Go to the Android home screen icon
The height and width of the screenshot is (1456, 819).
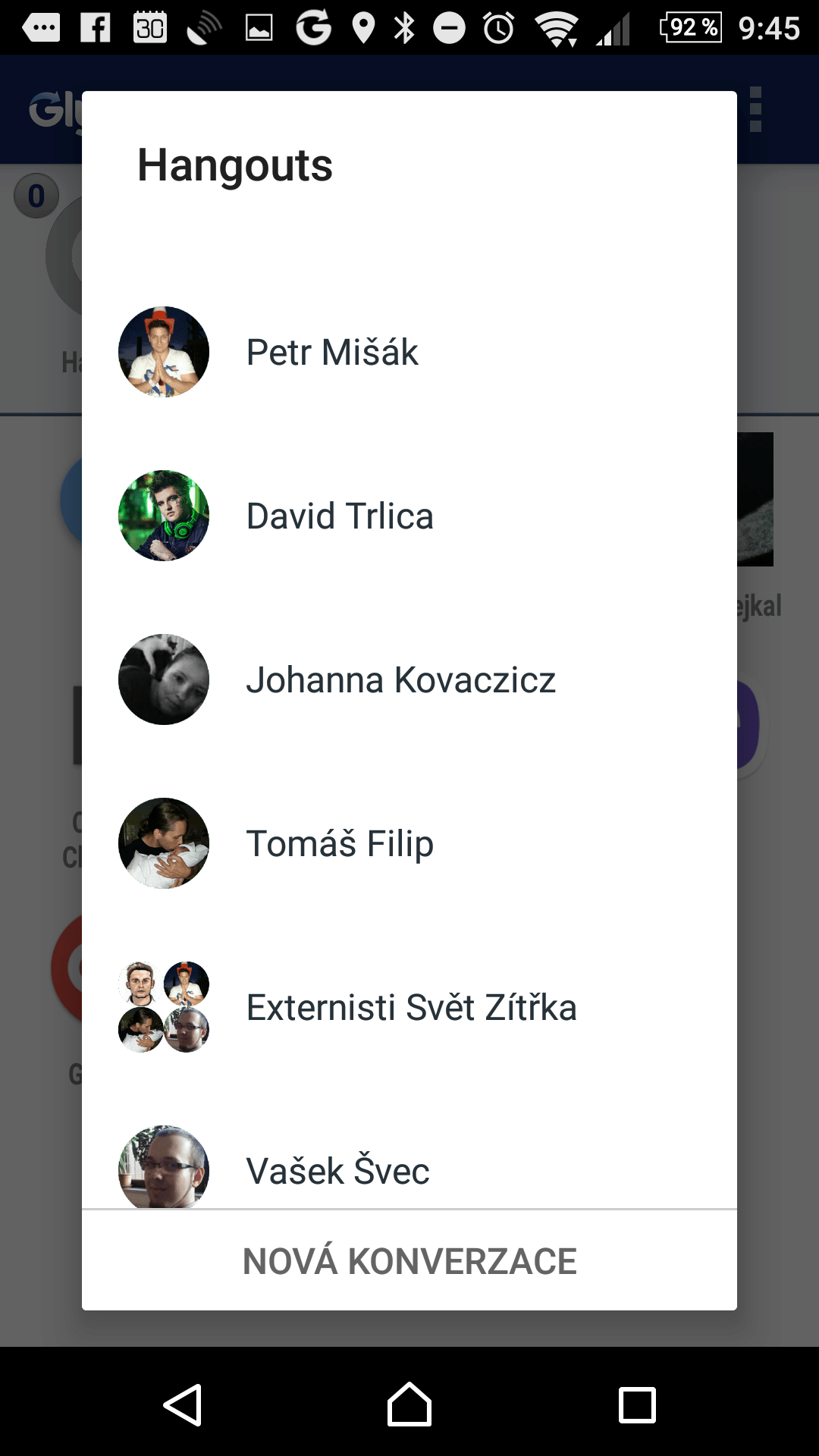coord(409,1404)
